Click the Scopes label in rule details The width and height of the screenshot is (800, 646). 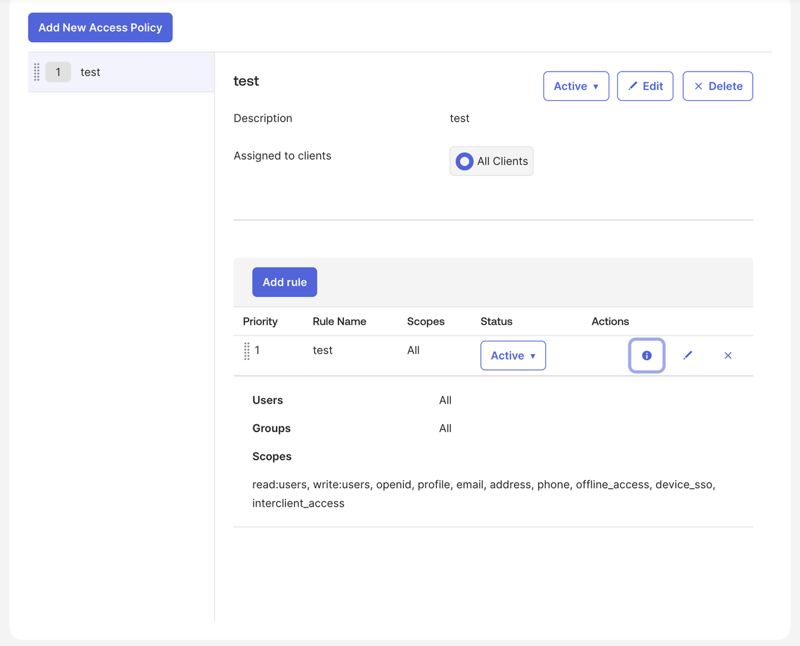(x=272, y=456)
